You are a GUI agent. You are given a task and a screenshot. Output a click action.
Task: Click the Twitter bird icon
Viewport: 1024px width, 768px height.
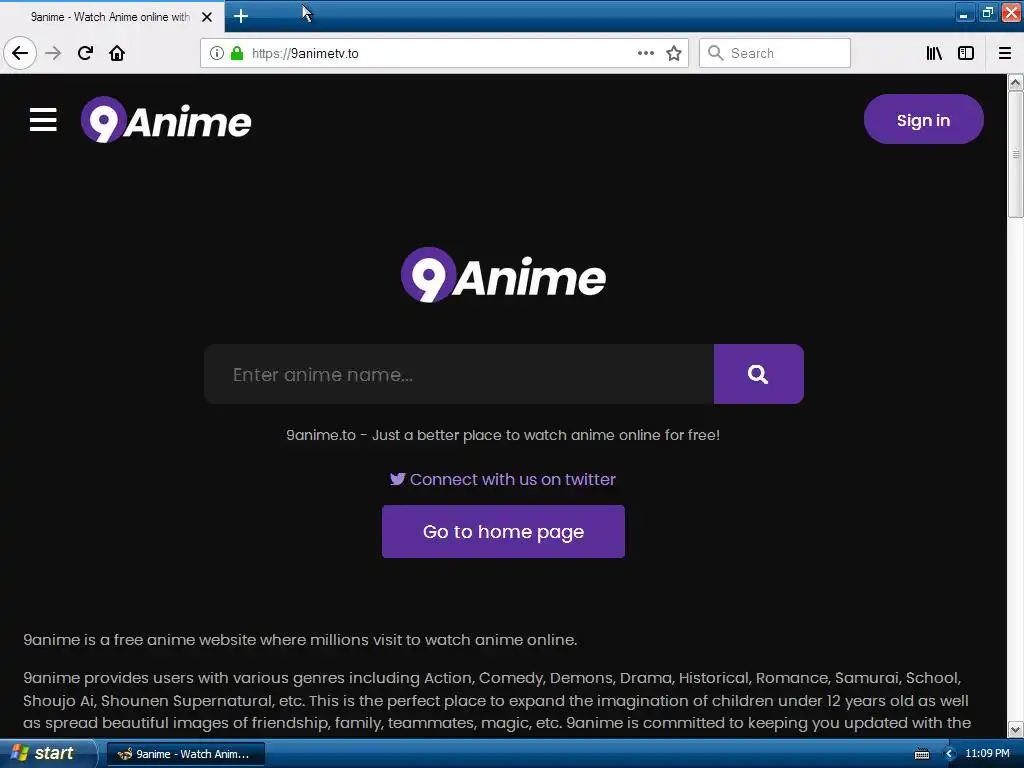point(397,479)
